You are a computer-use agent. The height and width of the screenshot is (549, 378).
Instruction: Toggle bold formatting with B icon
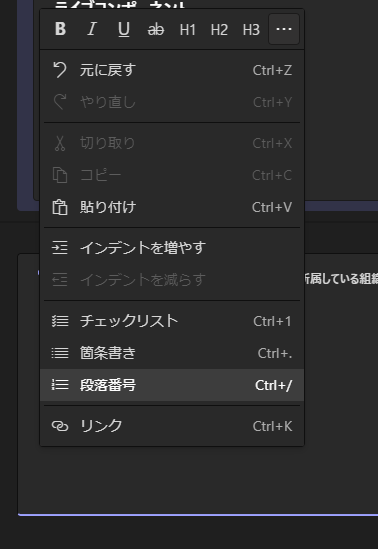[60, 29]
